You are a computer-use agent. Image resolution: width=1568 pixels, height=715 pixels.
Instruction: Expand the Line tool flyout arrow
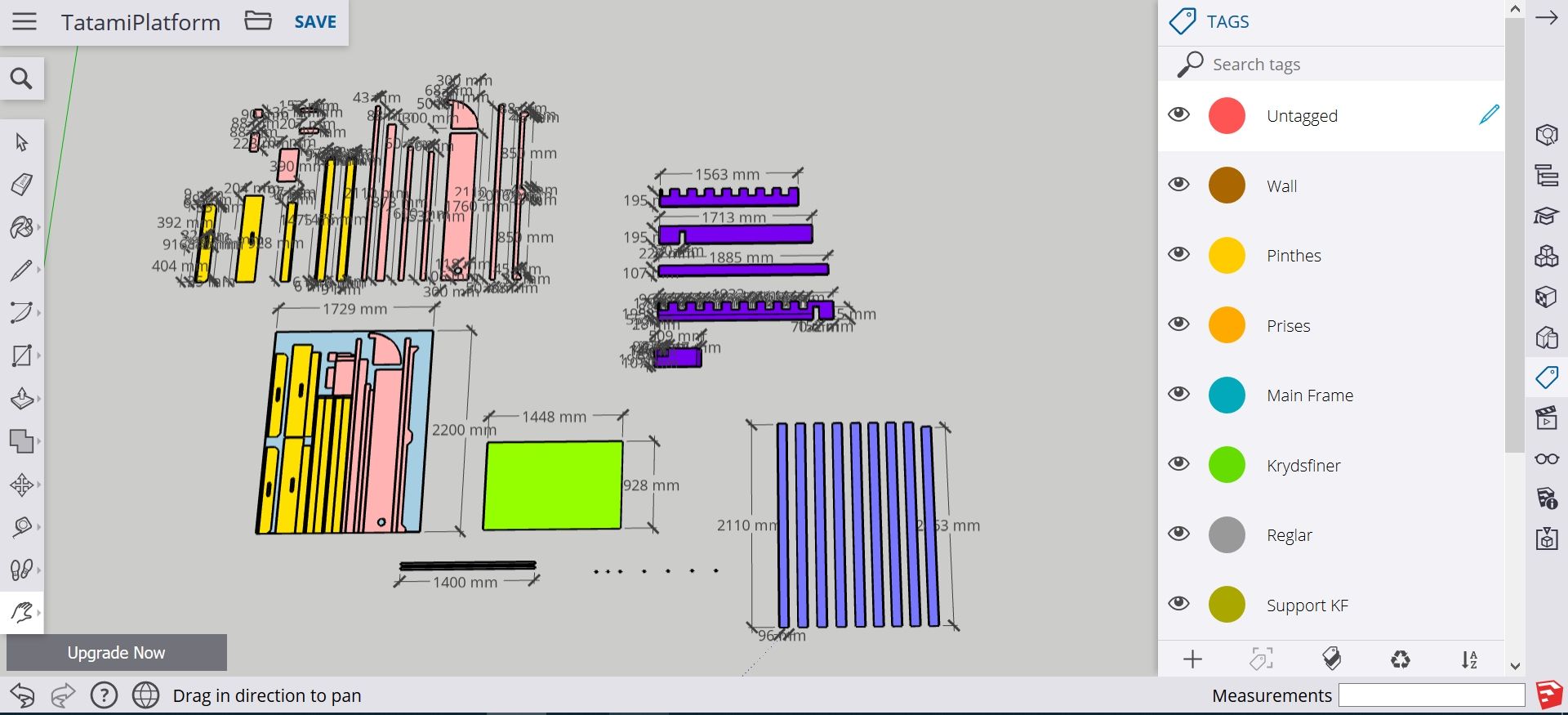[x=38, y=270]
